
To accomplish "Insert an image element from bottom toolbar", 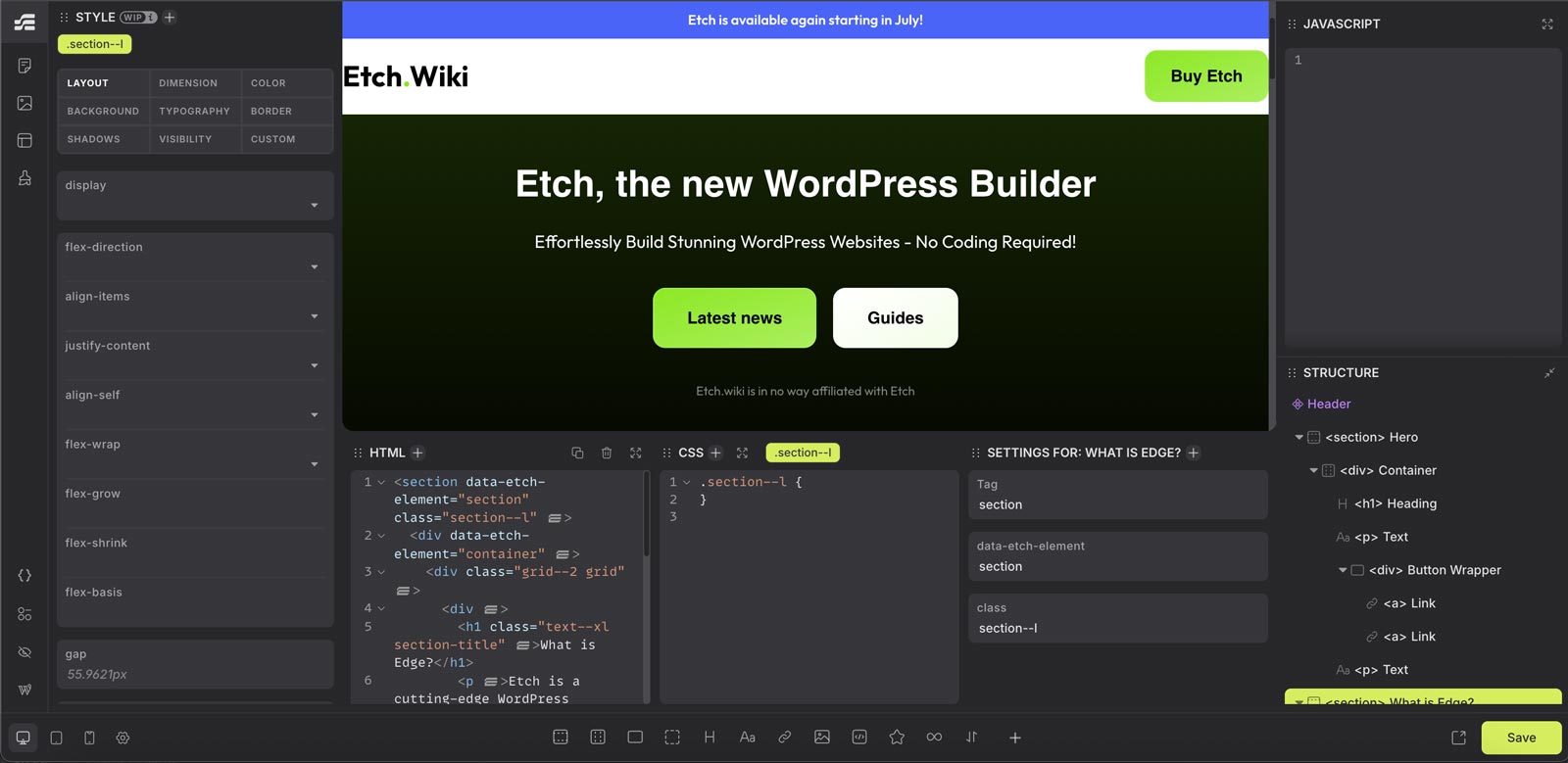I will tap(822, 737).
